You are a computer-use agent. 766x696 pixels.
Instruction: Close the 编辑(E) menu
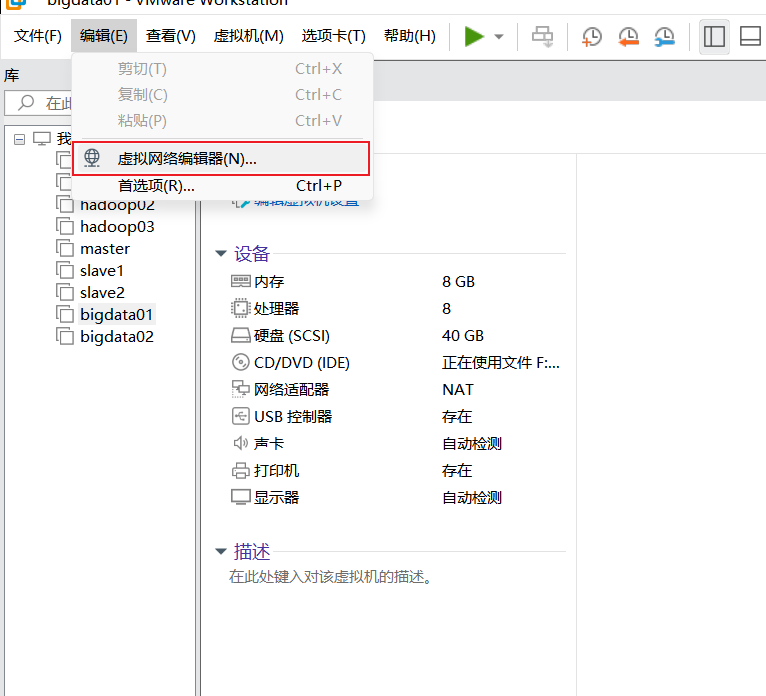[x=104, y=36]
